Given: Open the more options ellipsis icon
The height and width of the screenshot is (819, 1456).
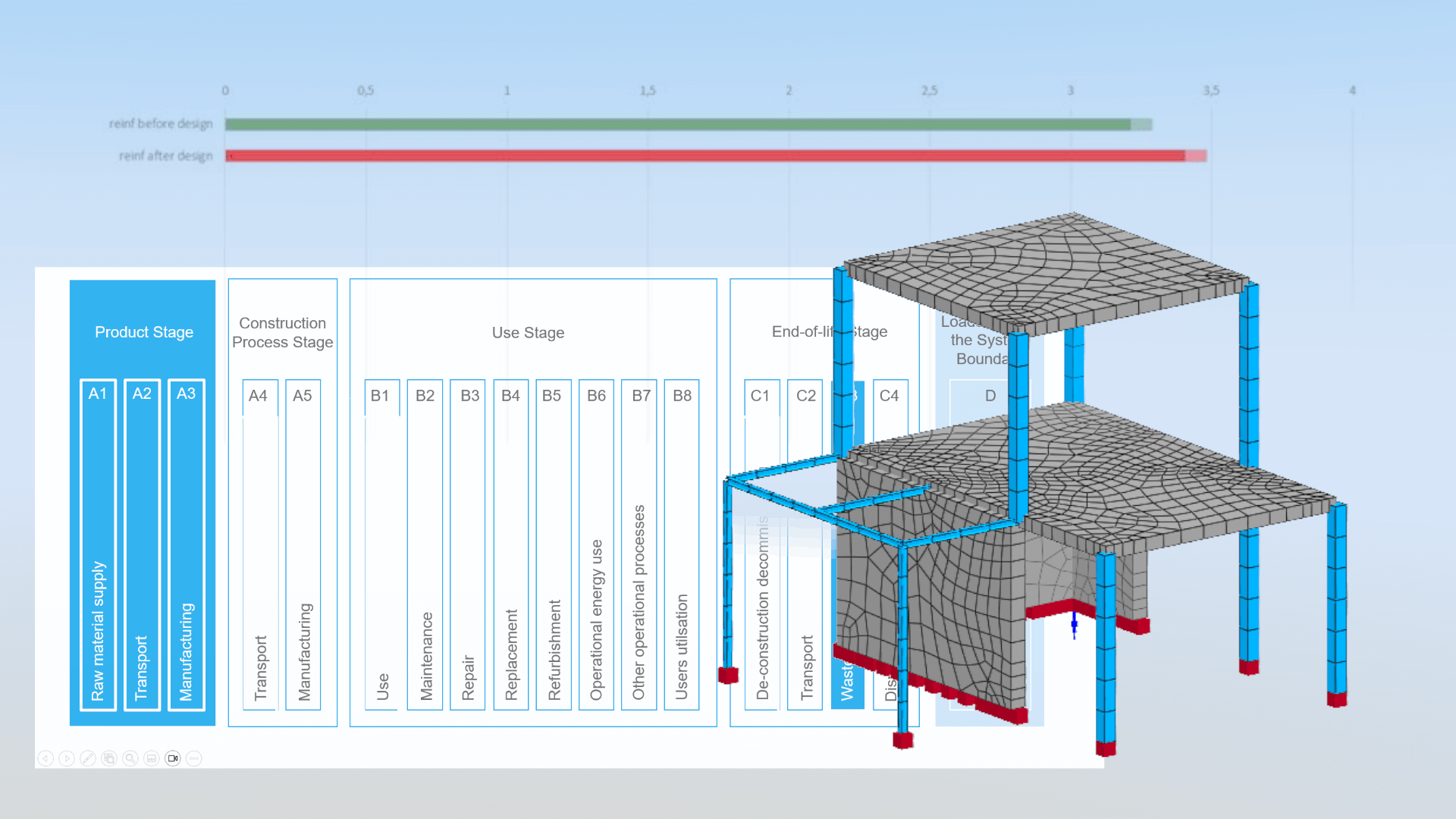Looking at the screenshot, I should (x=194, y=758).
